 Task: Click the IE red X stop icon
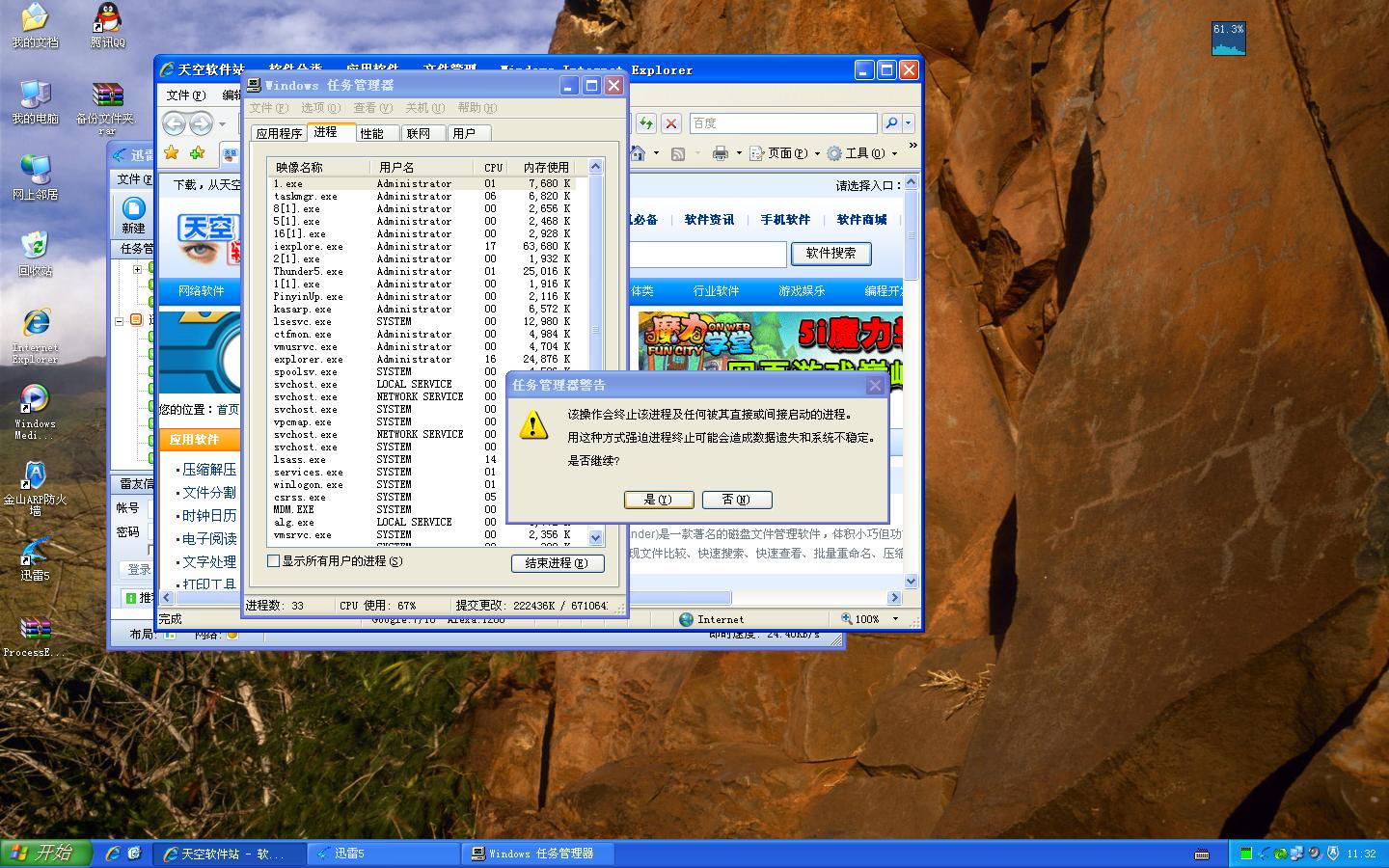[671, 123]
